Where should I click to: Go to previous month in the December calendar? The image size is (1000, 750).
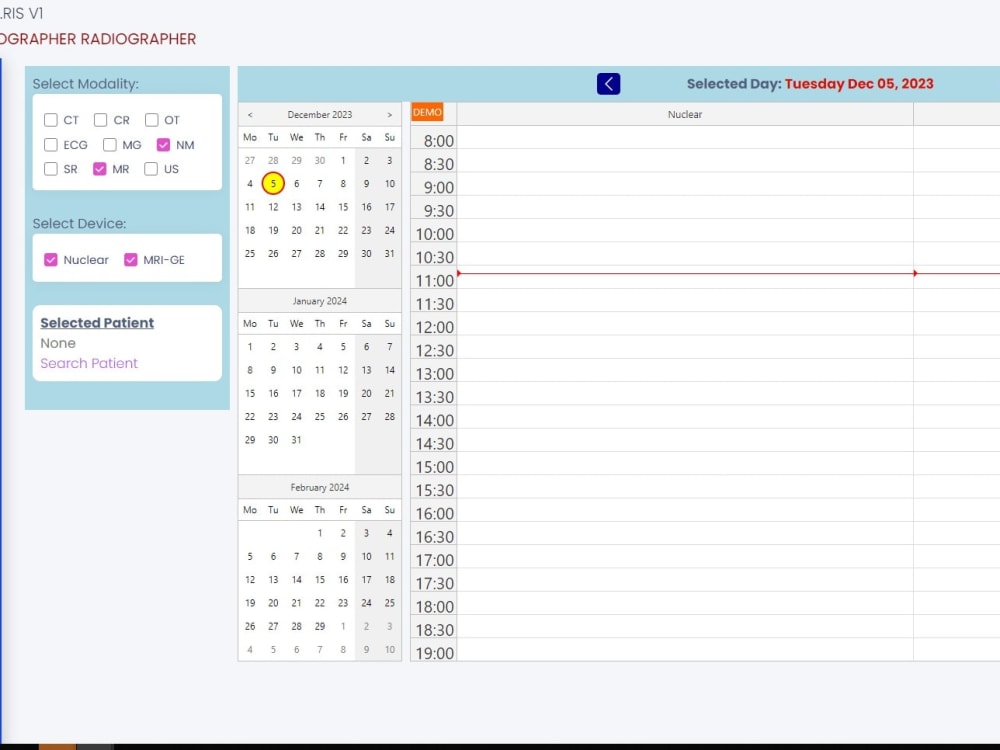249,114
